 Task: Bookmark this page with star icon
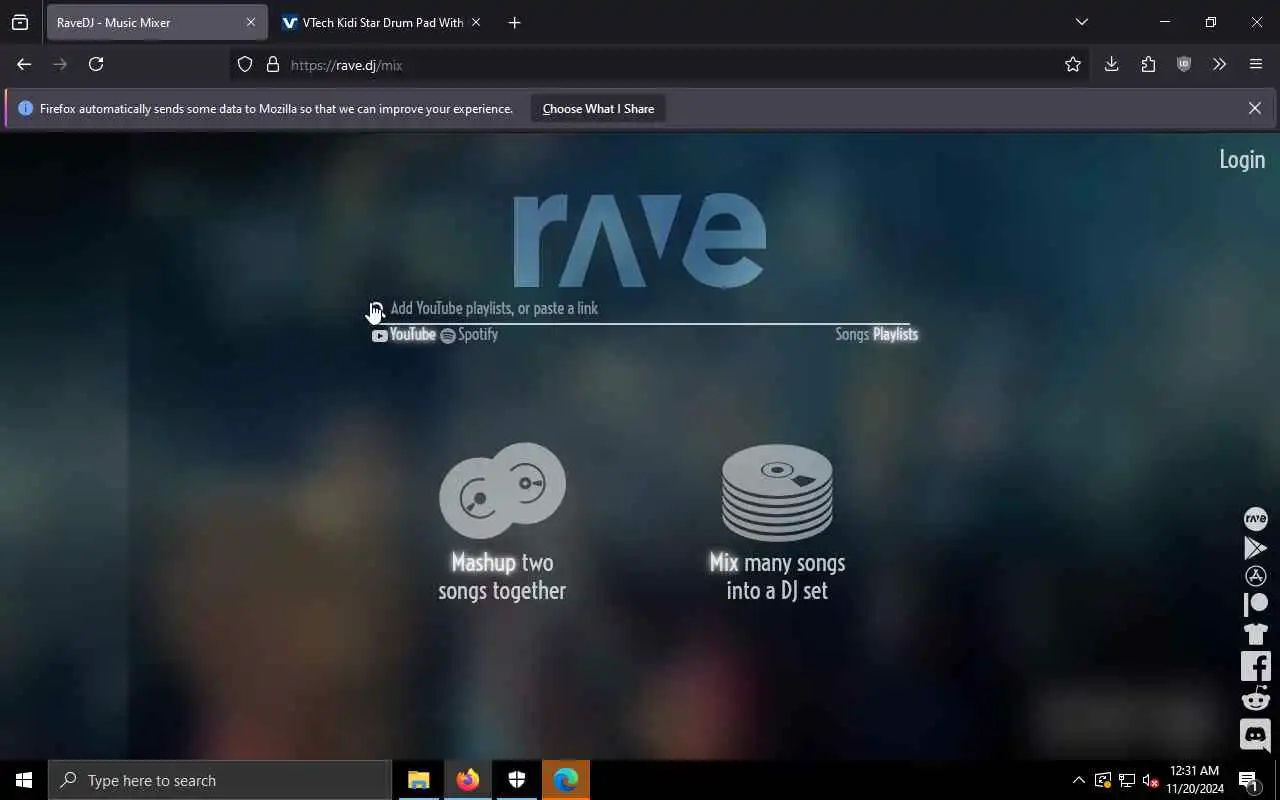(1073, 64)
